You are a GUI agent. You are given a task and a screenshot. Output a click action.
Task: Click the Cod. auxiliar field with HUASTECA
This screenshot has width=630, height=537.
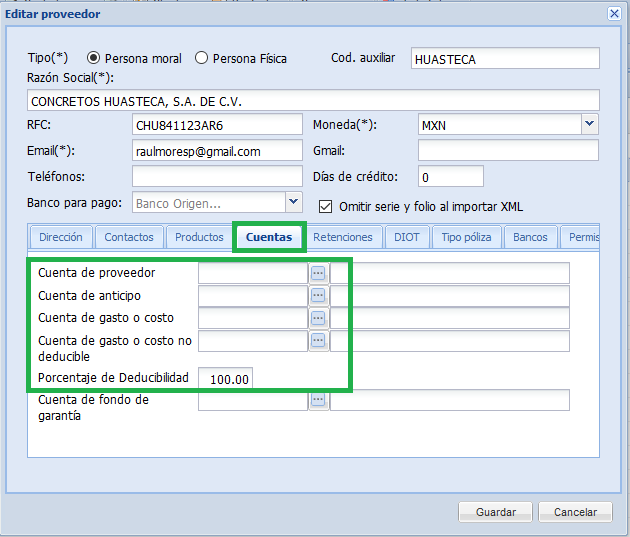[x=505, y=59]
